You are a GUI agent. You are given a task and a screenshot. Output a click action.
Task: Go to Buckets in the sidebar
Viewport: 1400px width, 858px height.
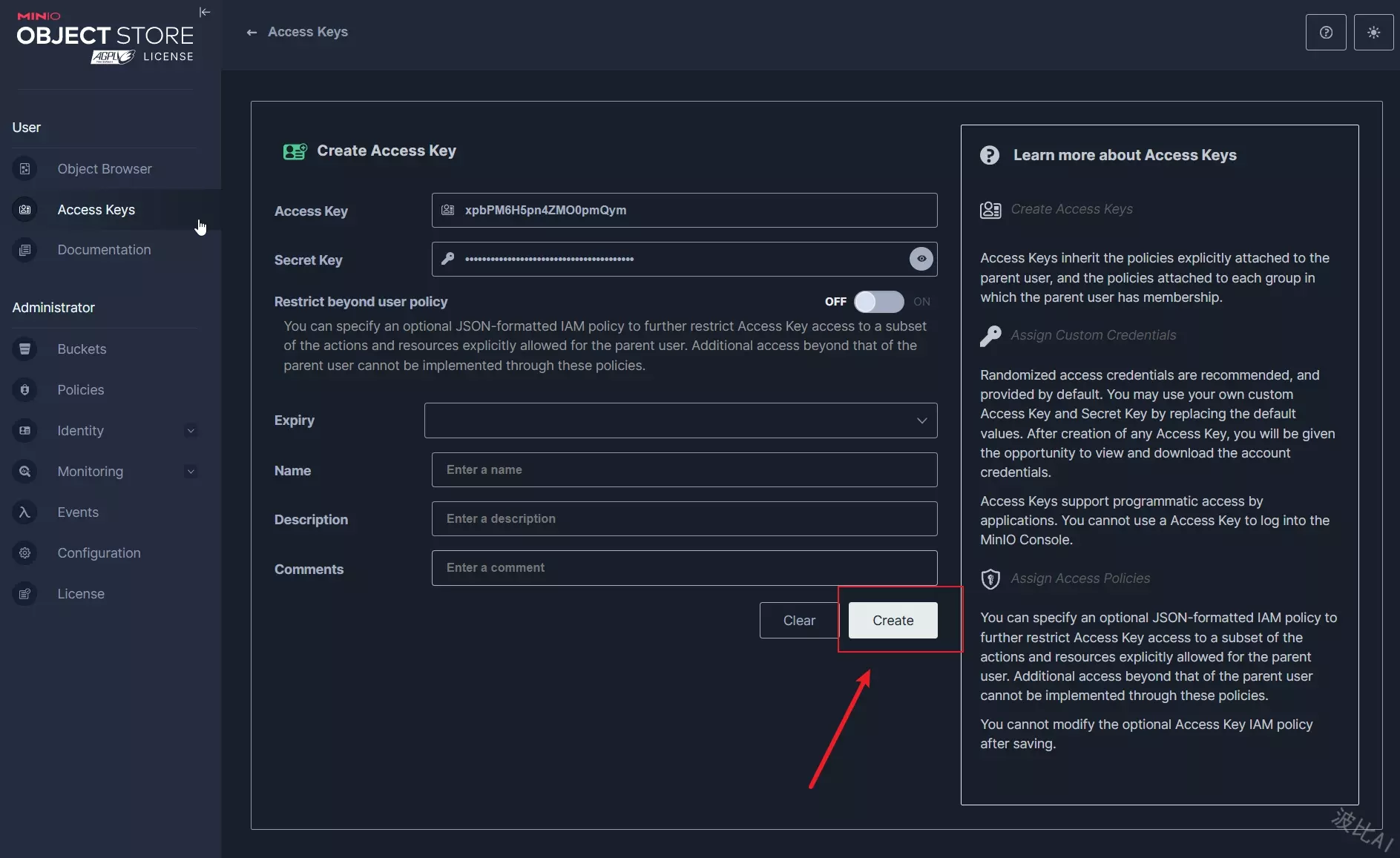82,349
